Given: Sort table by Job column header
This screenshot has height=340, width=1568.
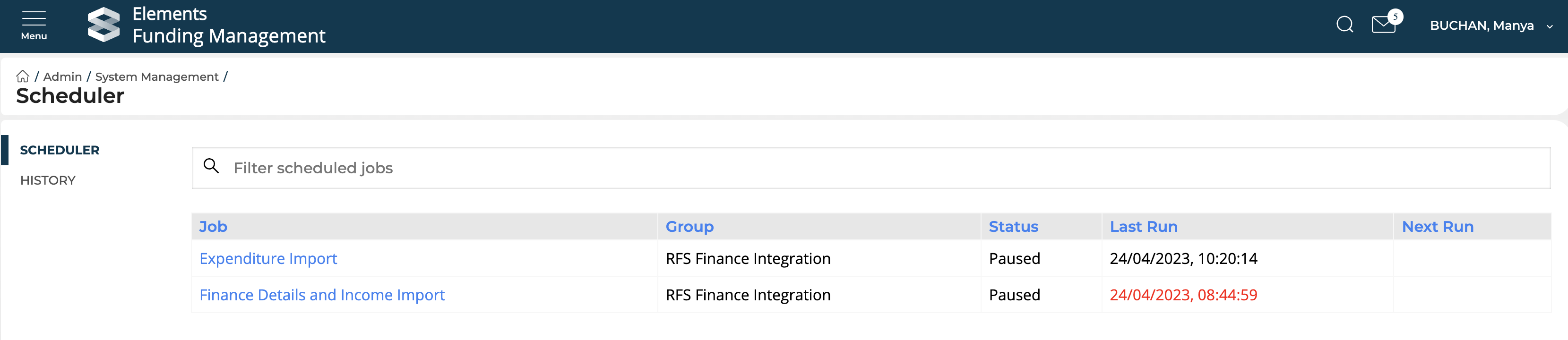Looking at the screenshot, I should 213,227.
